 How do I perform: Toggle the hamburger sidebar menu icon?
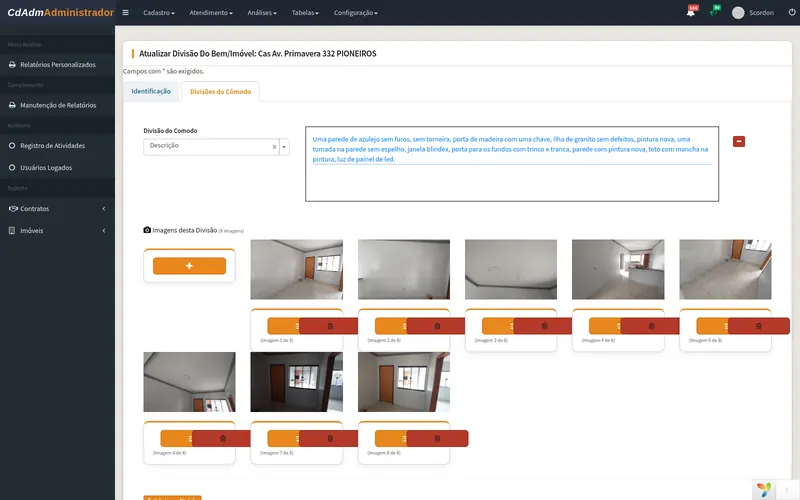coord(126,13)
